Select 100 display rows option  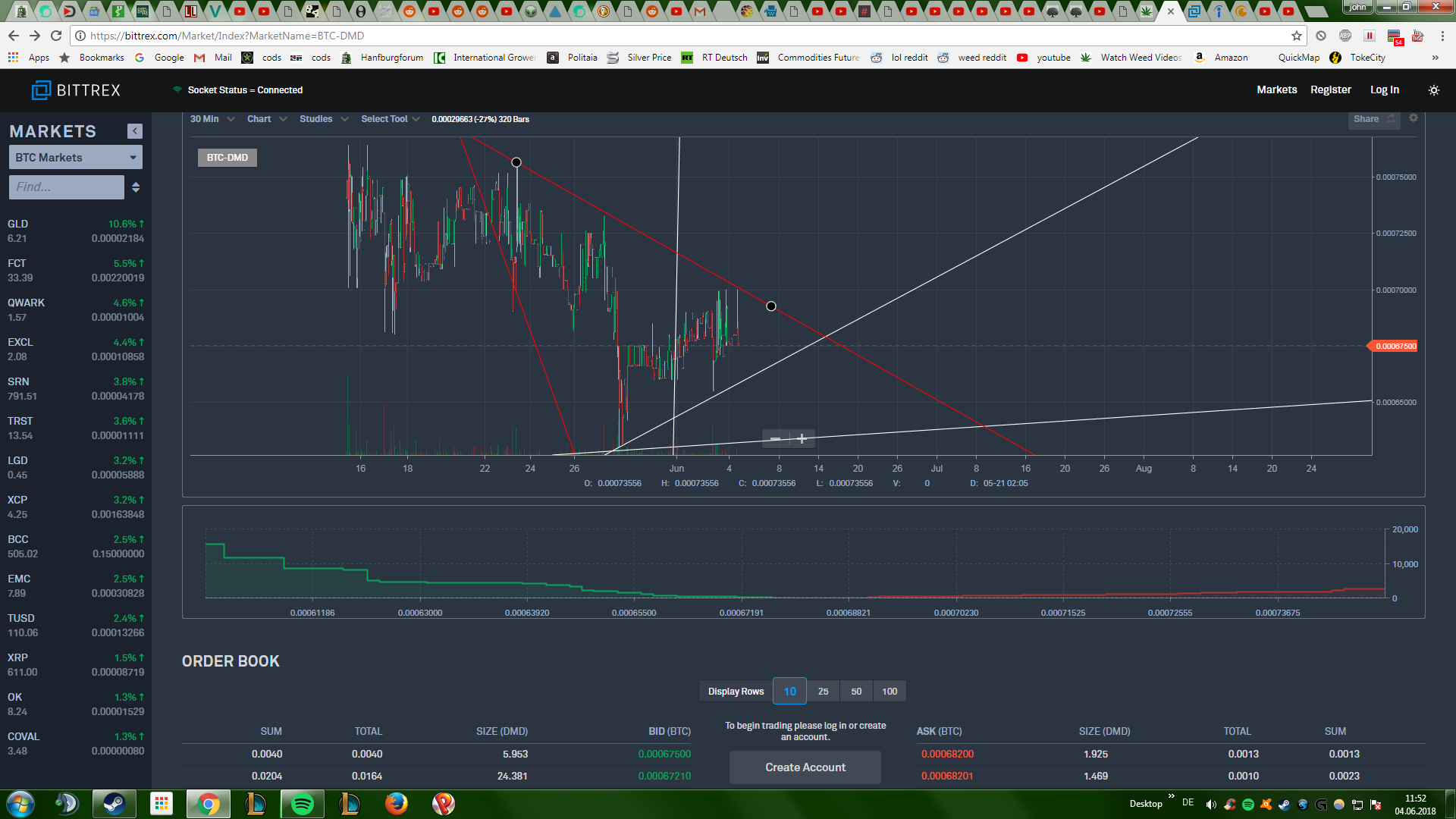pyautogui.click(x=890, y=692)
